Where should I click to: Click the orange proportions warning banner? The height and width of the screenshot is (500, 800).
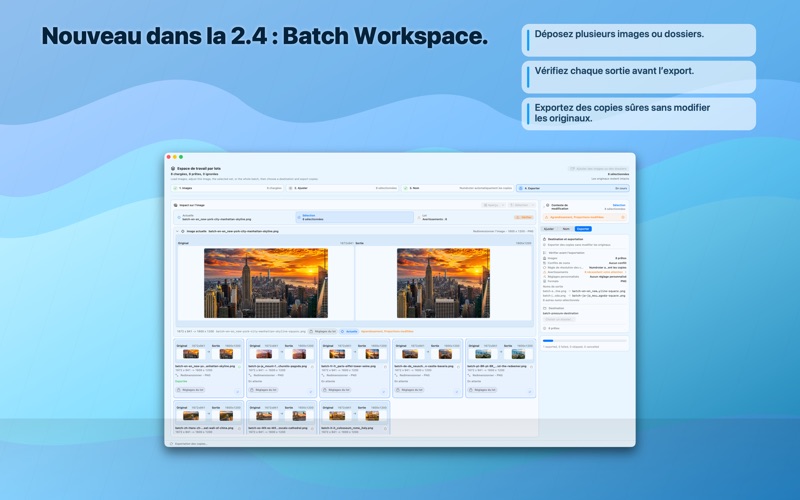point(585,217)
